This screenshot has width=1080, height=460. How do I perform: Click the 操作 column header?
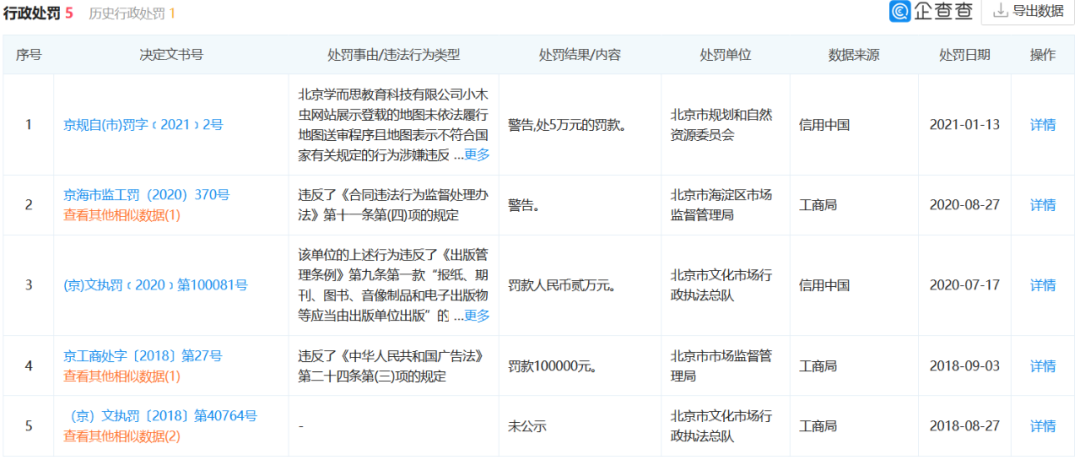pyautogui.click(x=1043, y=55)
